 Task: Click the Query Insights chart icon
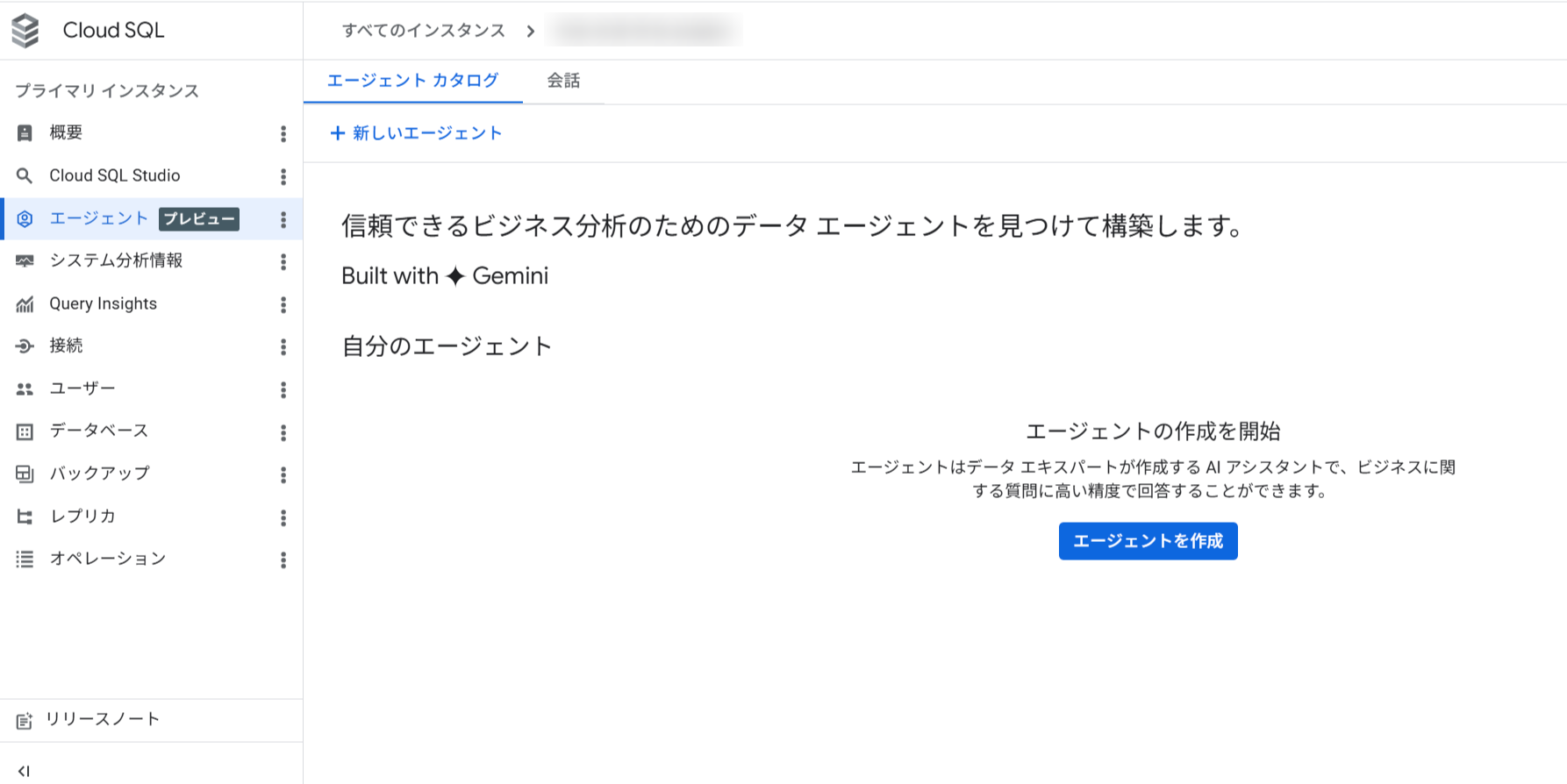tap(25, 304)
